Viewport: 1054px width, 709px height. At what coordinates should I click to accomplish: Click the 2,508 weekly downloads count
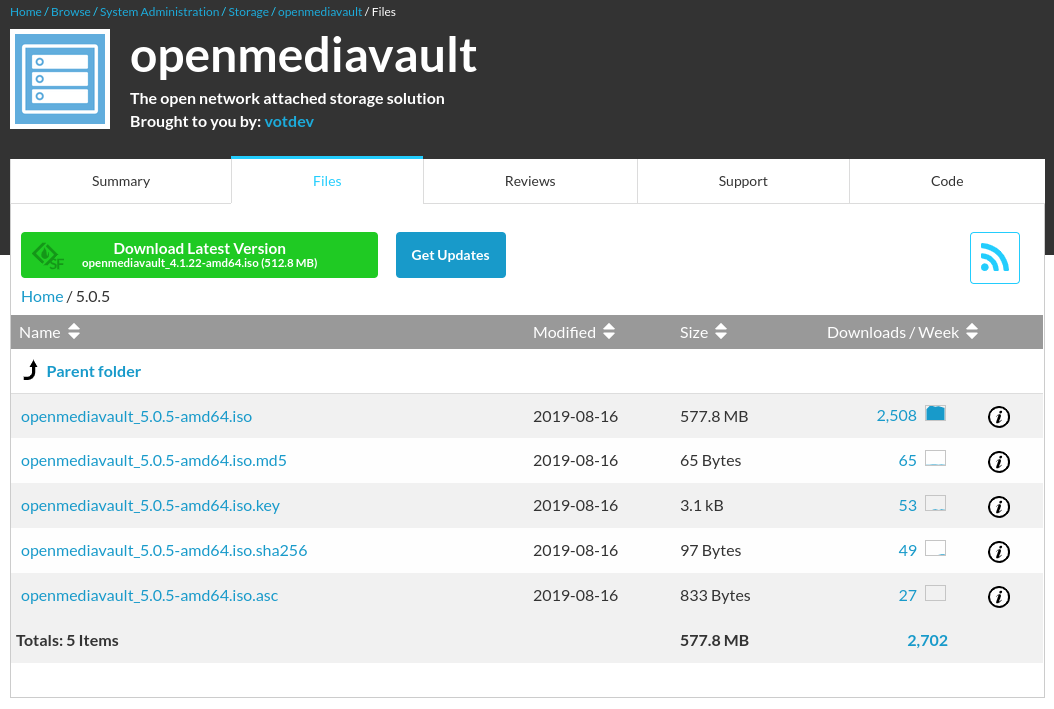point(897,415)
